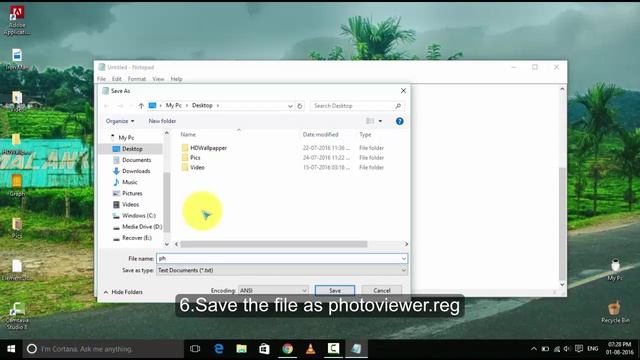Screen dimensions: 640x360
Task: Expand the File name history dropdown arrow
Action: [403, 258]
